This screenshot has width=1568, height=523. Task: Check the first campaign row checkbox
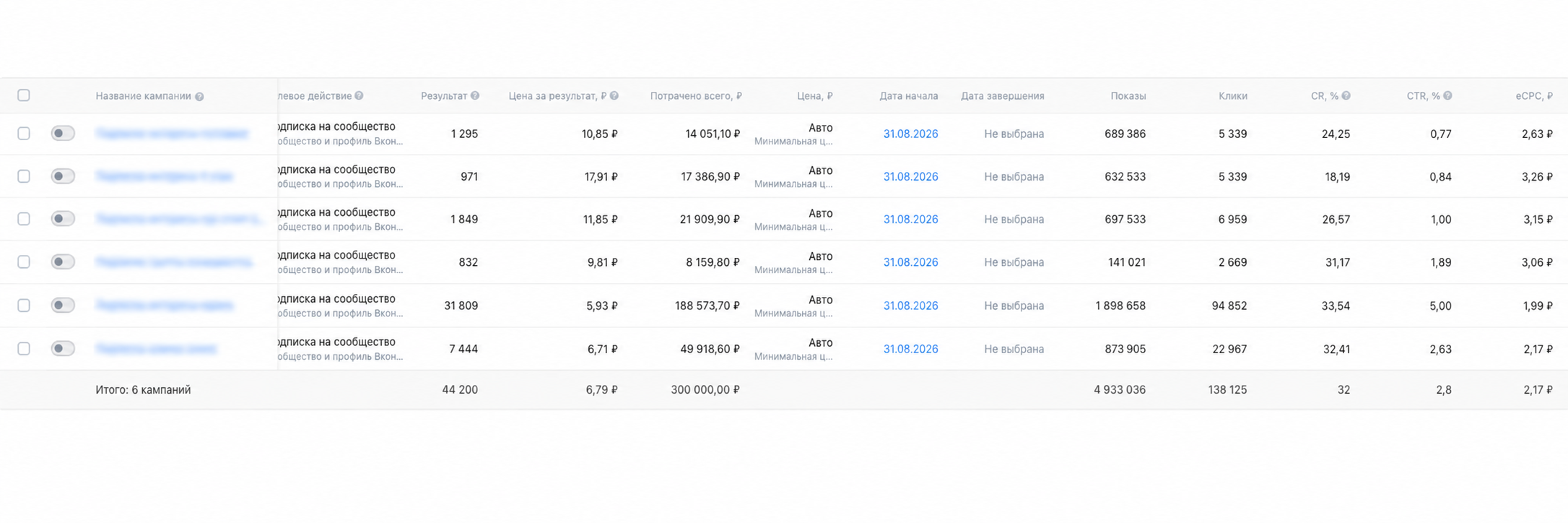point(24,134)
